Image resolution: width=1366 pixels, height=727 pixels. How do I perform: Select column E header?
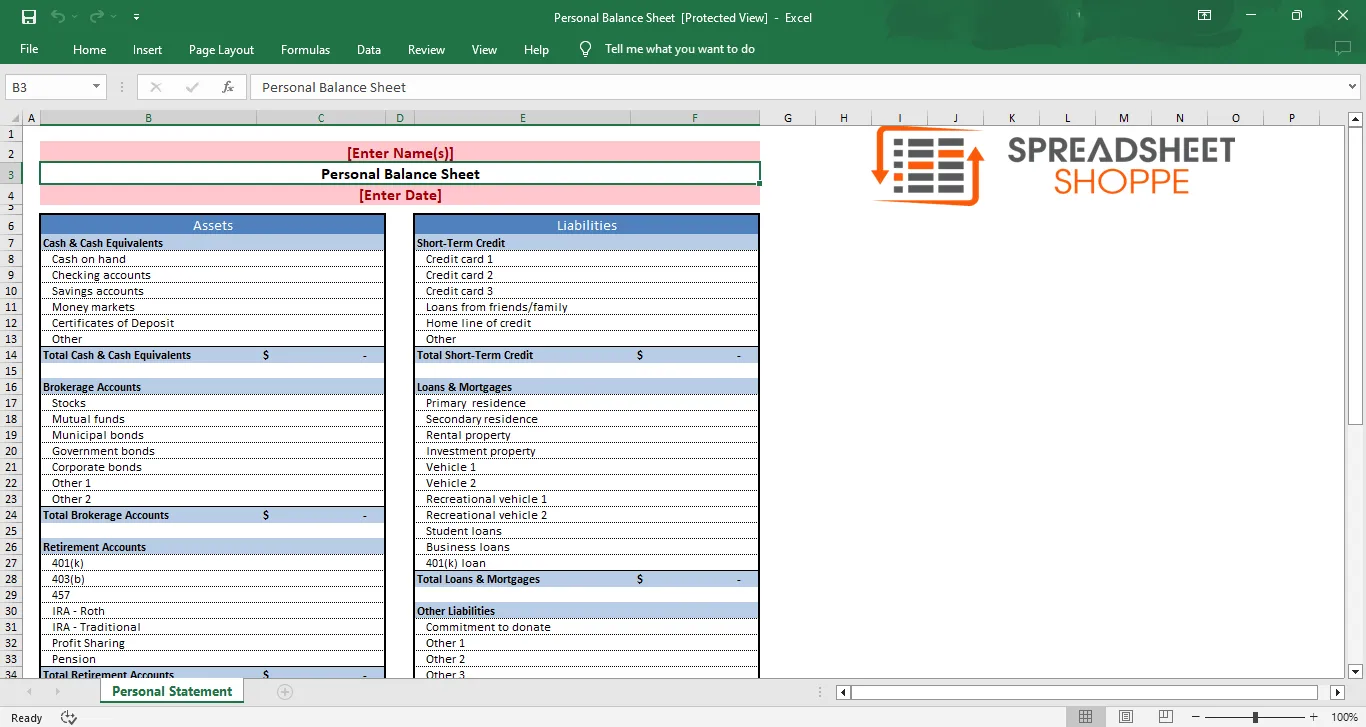pyautogui.click(x=522, y=118)
